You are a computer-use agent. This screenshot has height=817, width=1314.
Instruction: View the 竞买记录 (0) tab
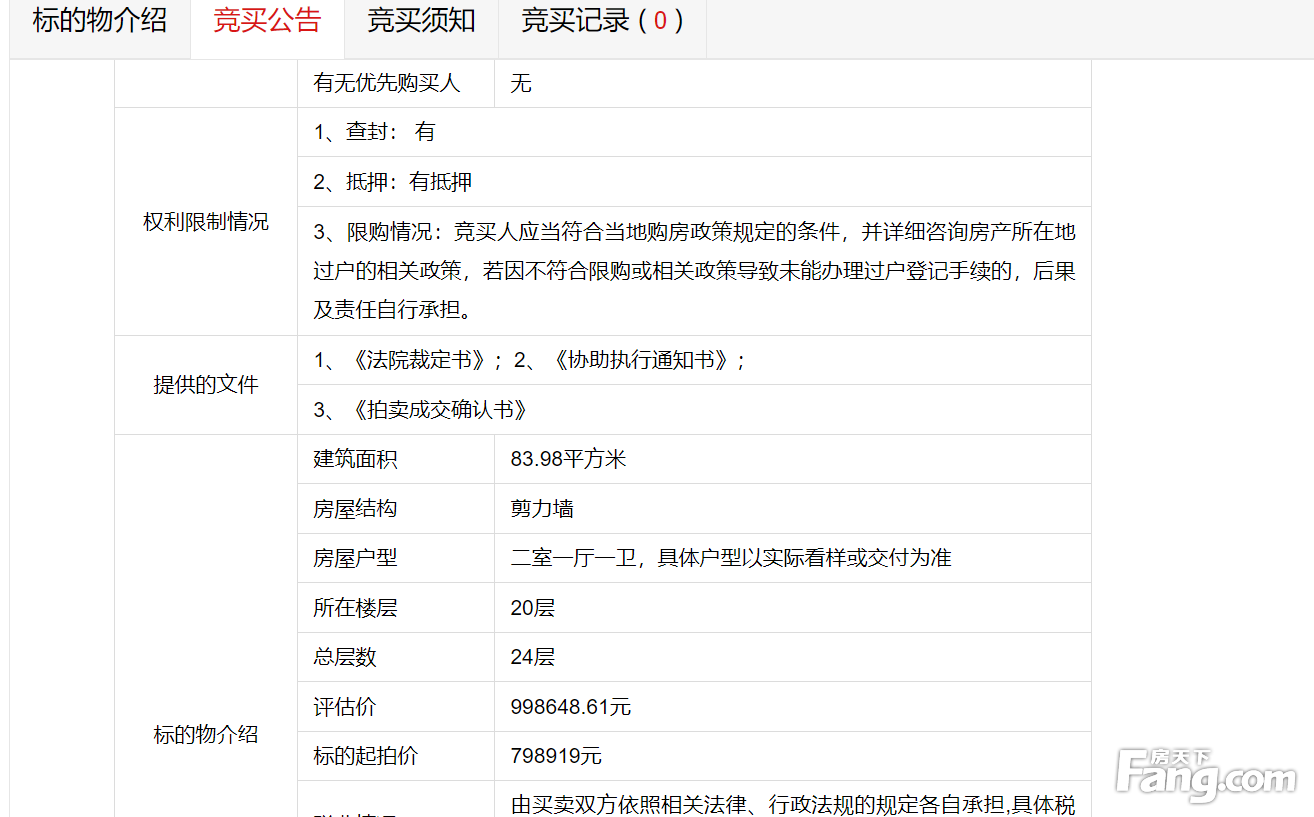[602, 21]
